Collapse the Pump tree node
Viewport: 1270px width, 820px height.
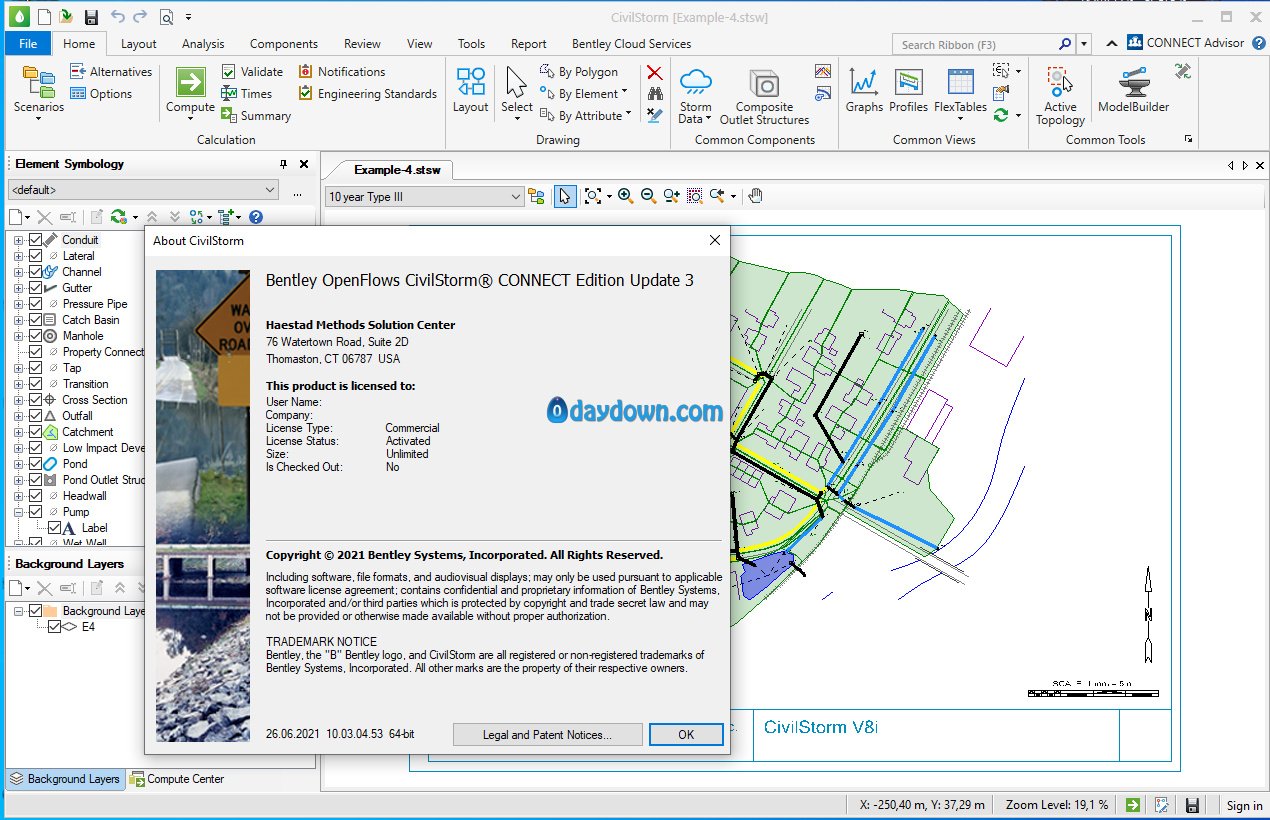19,512
